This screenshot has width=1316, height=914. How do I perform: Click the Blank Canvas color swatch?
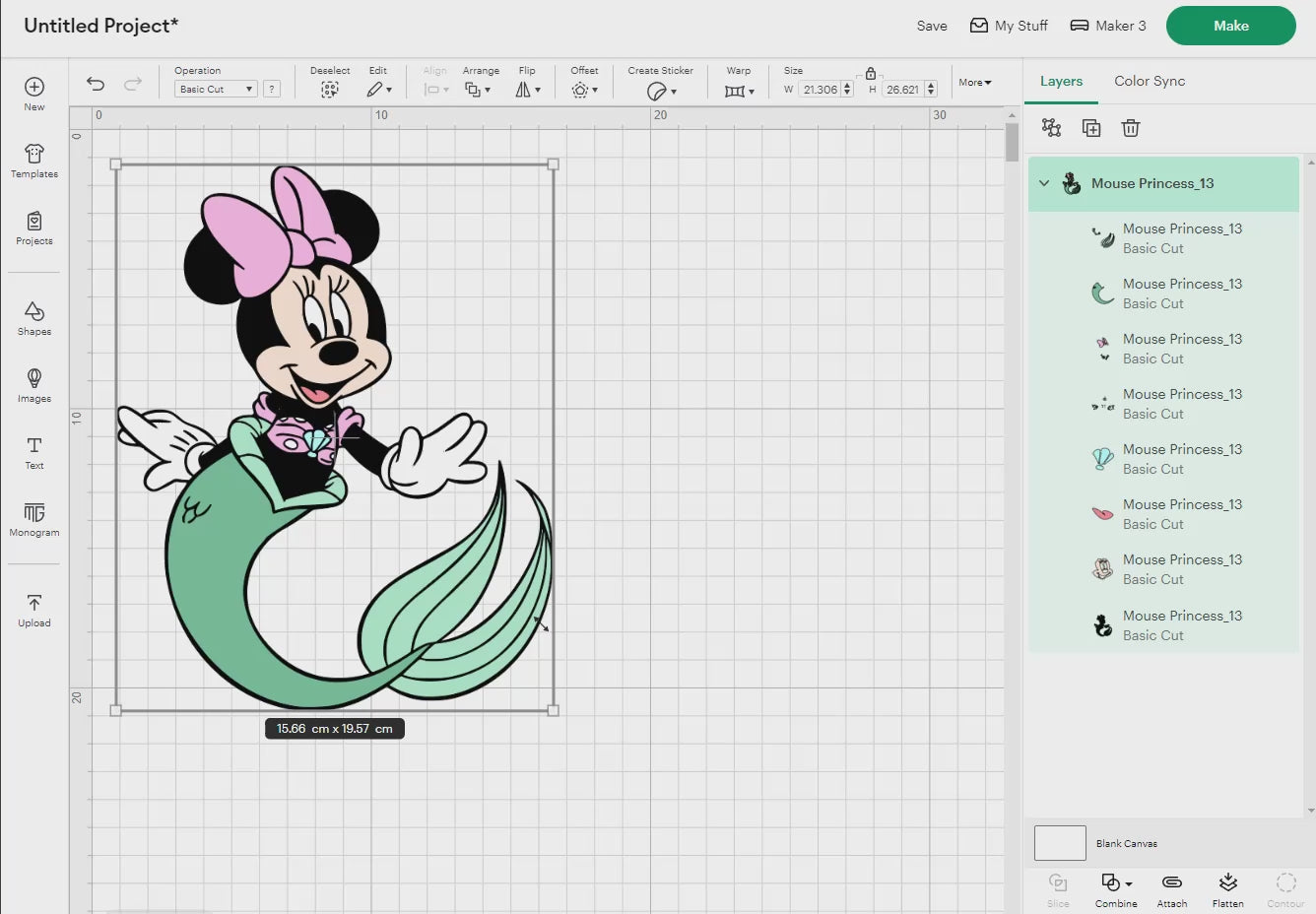pos(1060,843)
